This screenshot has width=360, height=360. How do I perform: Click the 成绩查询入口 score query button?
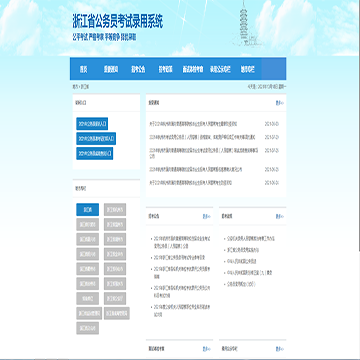click(95, 153)
